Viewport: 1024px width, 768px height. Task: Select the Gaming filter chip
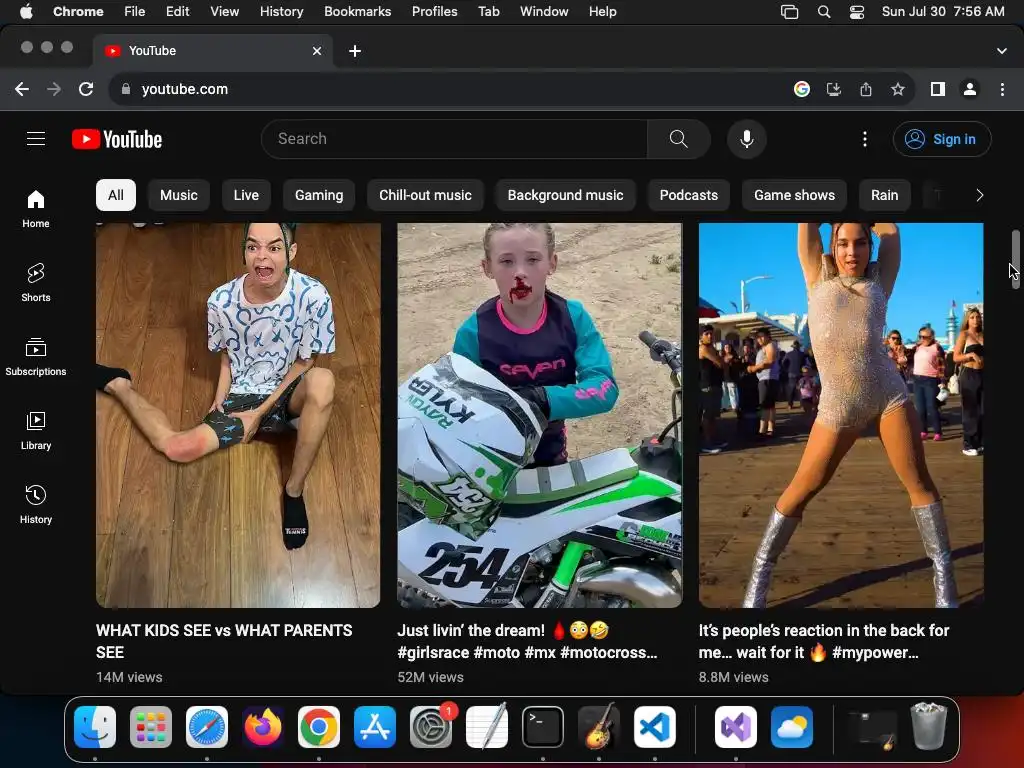[x=319, y=195]
